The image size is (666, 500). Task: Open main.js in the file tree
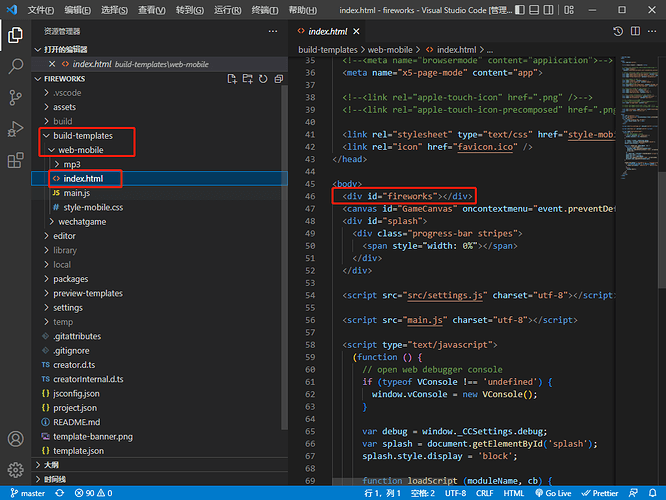pyautogui.click(x=77, y=193)
